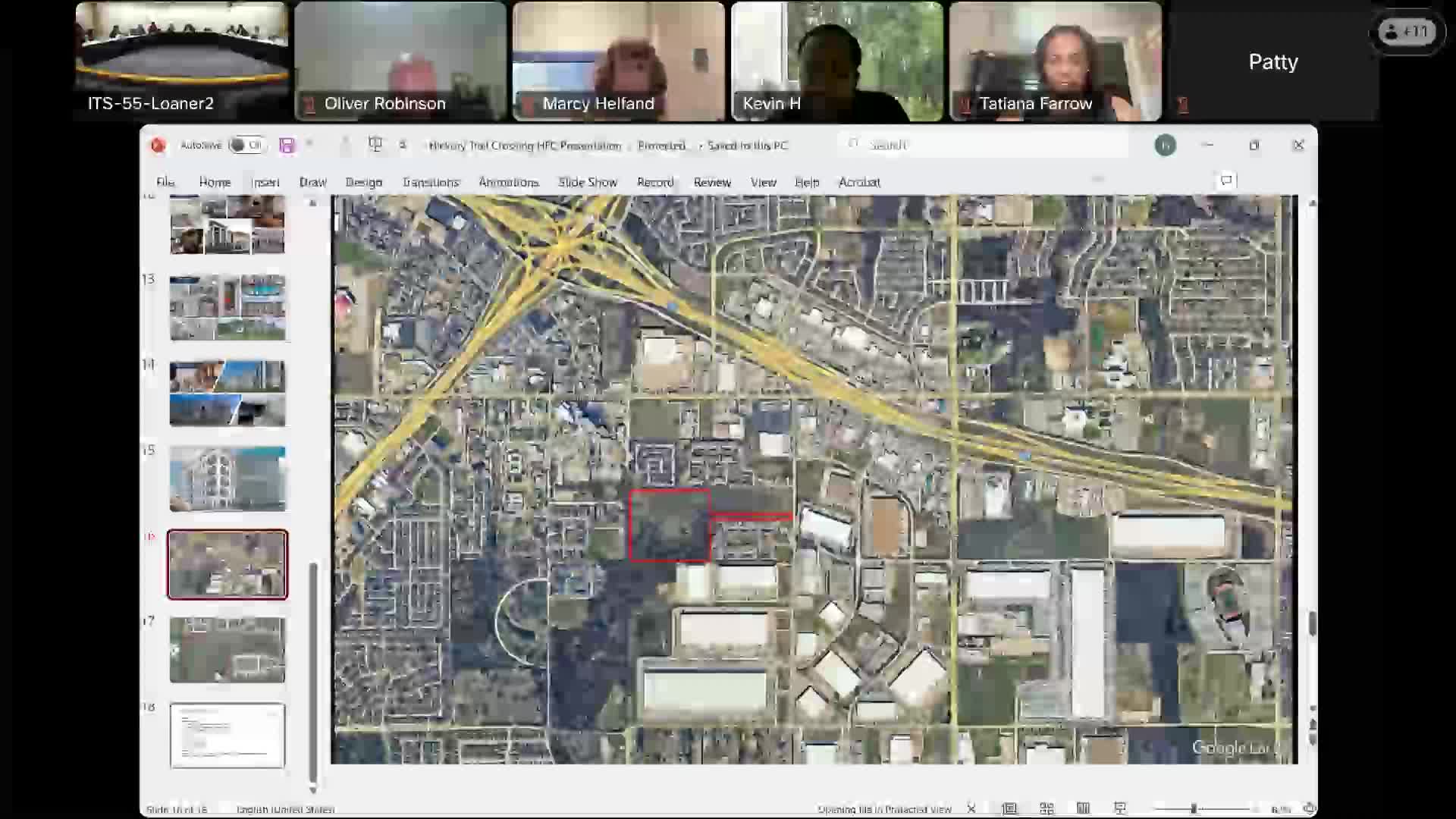The image size is (1456, 819).
Task: Open the File menu
Action: (165, 182)
